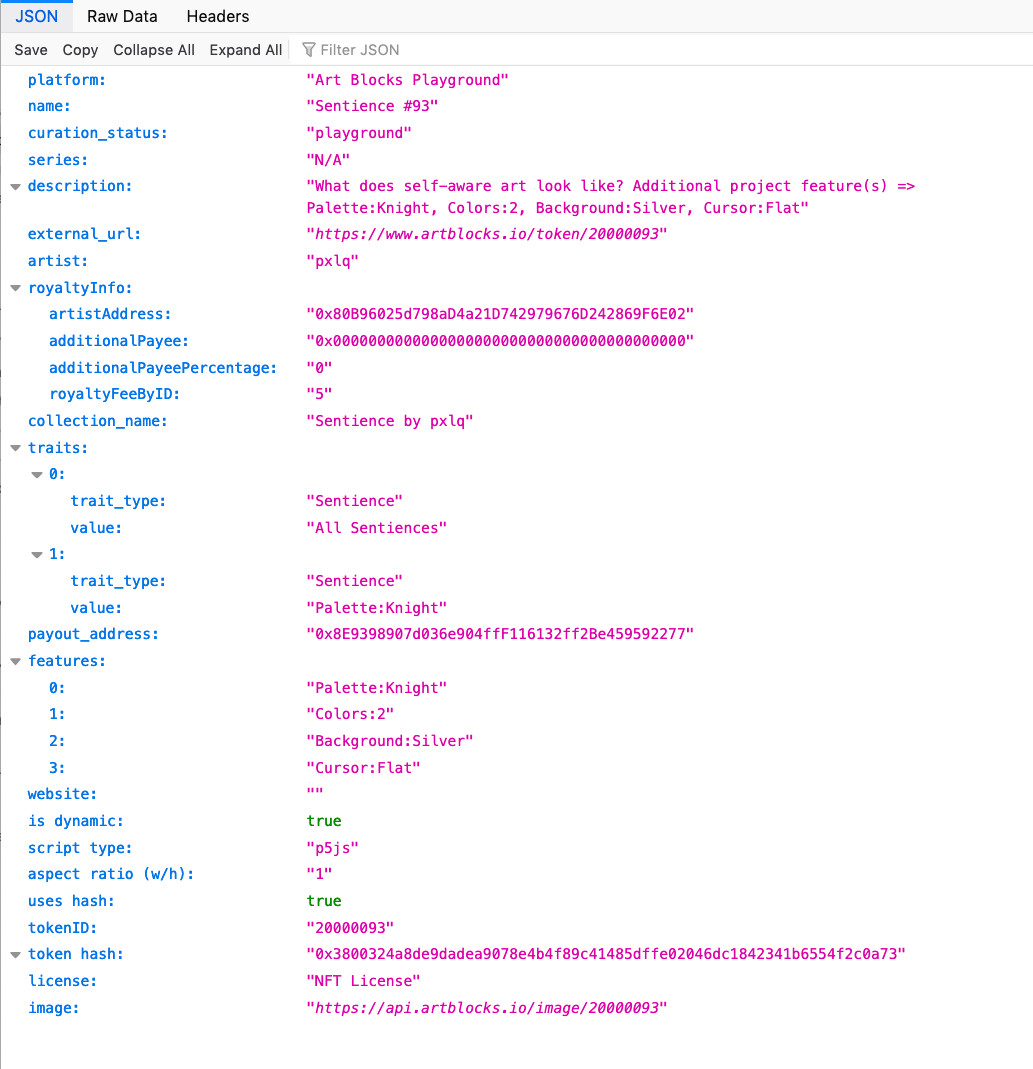1033x1069 pixels.
Task: Select tokenID value "20000093"
Action: [x=350, y=928]
